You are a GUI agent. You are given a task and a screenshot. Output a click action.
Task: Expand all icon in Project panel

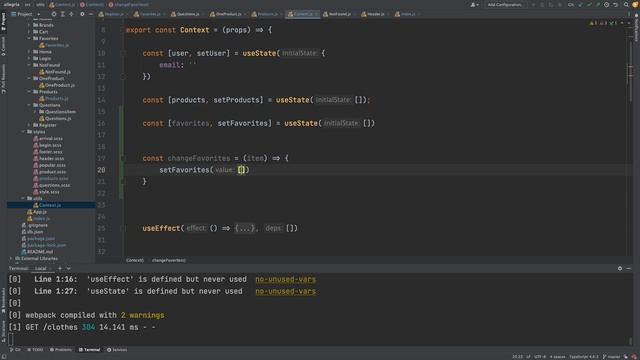click(x=62, y=14)
